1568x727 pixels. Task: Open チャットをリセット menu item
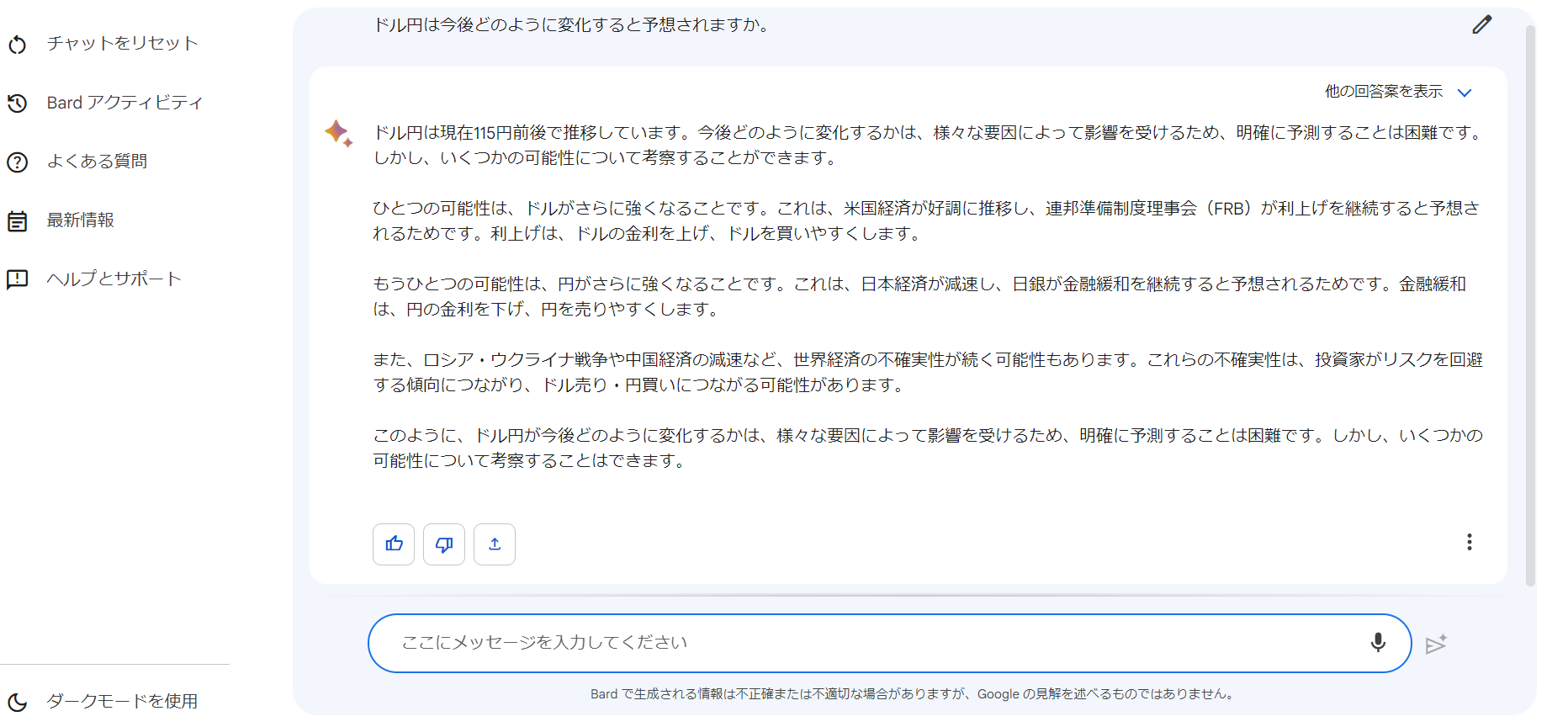point(122,43)
